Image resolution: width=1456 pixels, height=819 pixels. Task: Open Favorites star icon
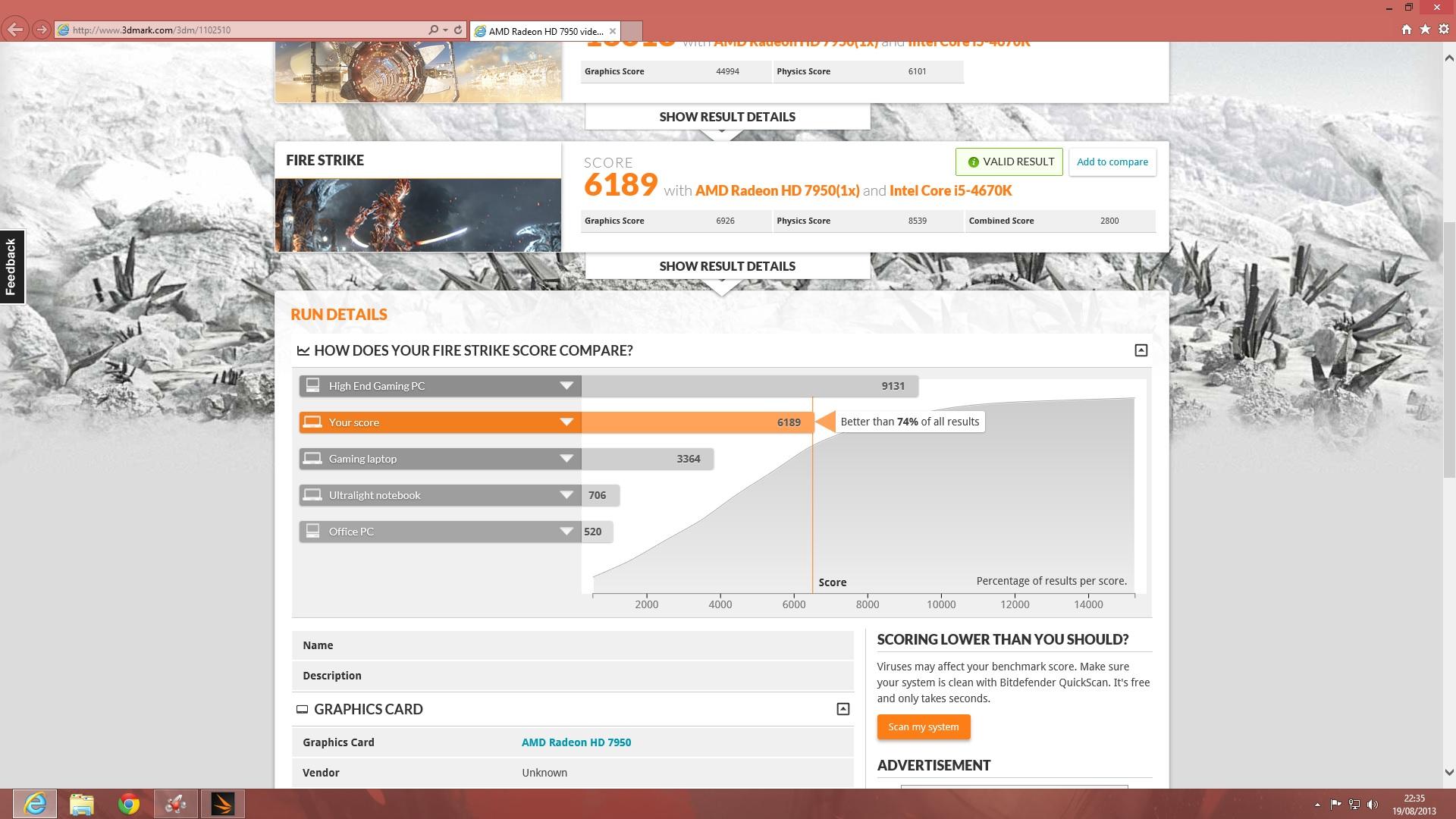click(1425, 30)
